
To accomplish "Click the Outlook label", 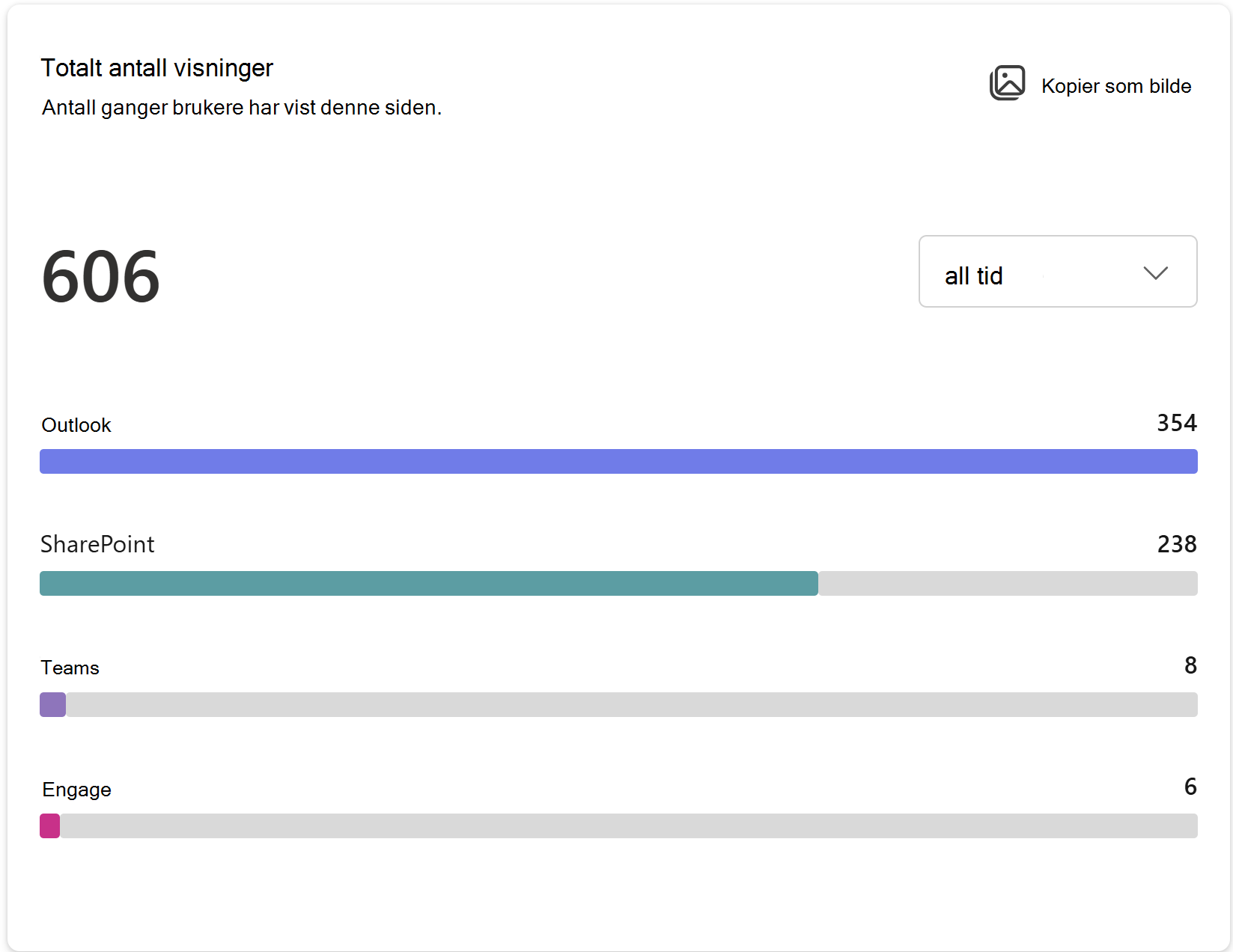I will [76, 425].
